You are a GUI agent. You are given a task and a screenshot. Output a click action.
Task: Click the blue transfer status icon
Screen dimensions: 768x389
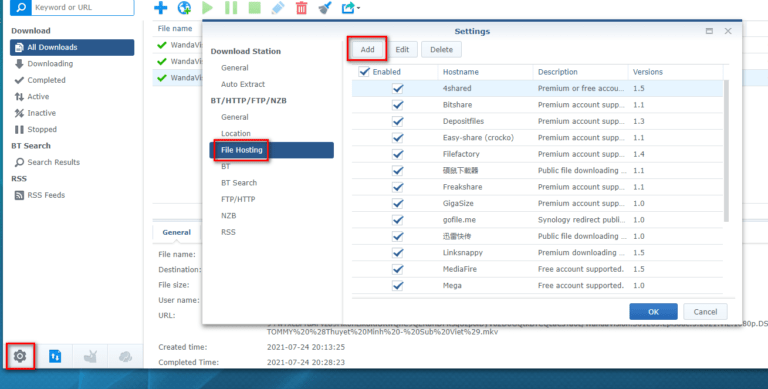point(55,356)
